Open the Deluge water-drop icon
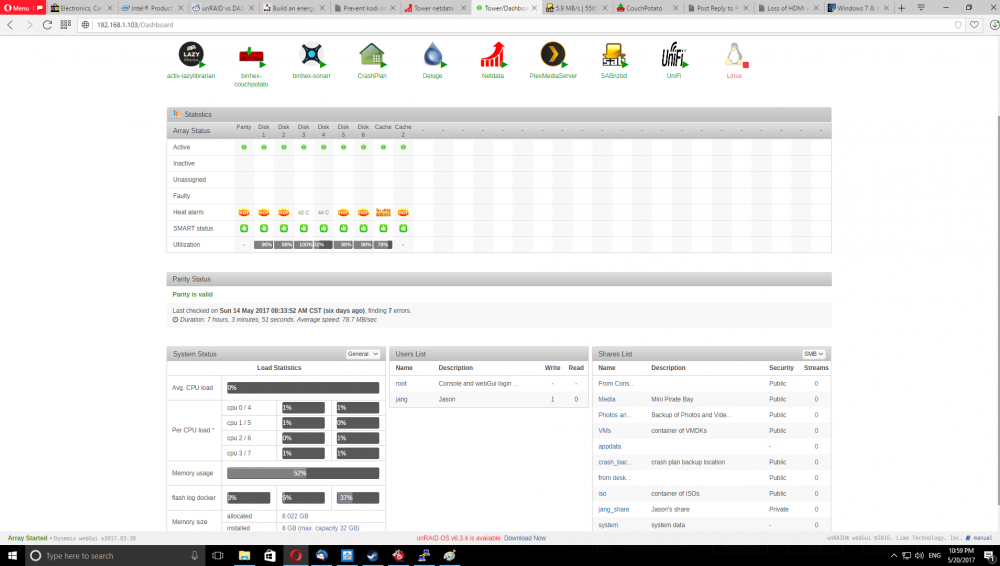1000x566 pixels. coord(432,55)
